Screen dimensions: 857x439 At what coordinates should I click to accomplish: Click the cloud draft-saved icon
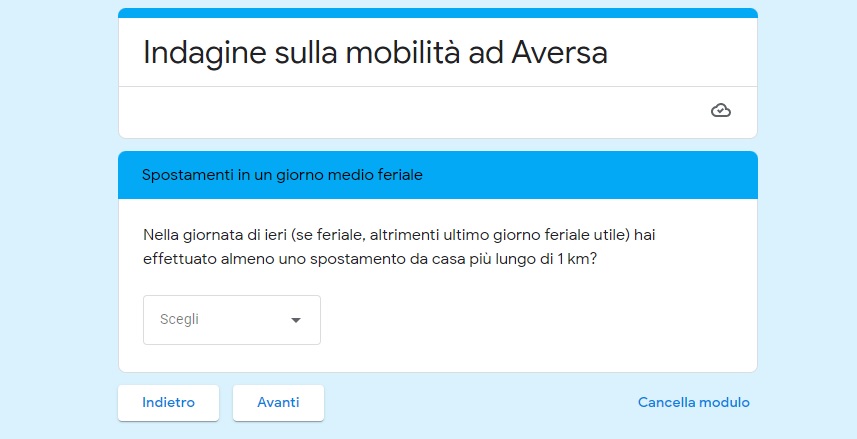click(x=720, y=110)
